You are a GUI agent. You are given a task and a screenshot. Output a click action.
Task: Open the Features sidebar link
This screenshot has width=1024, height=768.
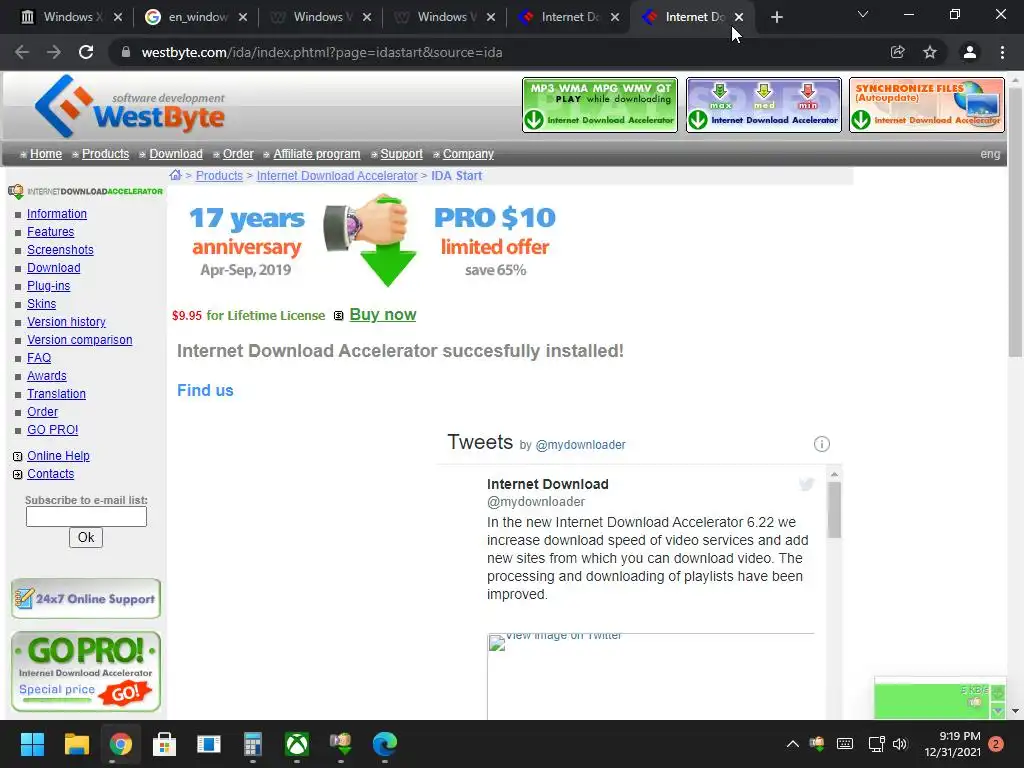click(50, 232)
